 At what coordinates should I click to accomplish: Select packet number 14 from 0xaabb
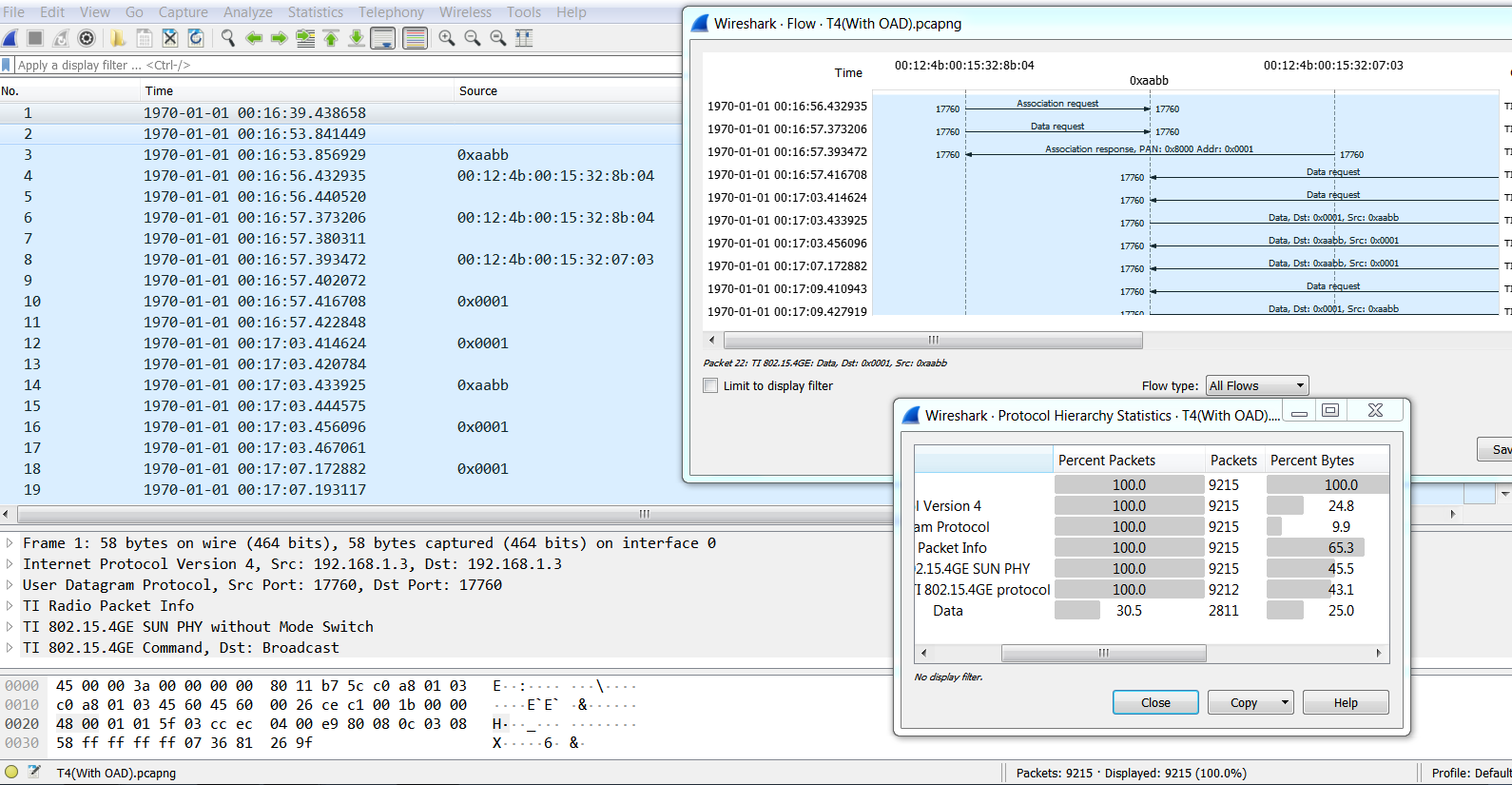pos(342,385)
